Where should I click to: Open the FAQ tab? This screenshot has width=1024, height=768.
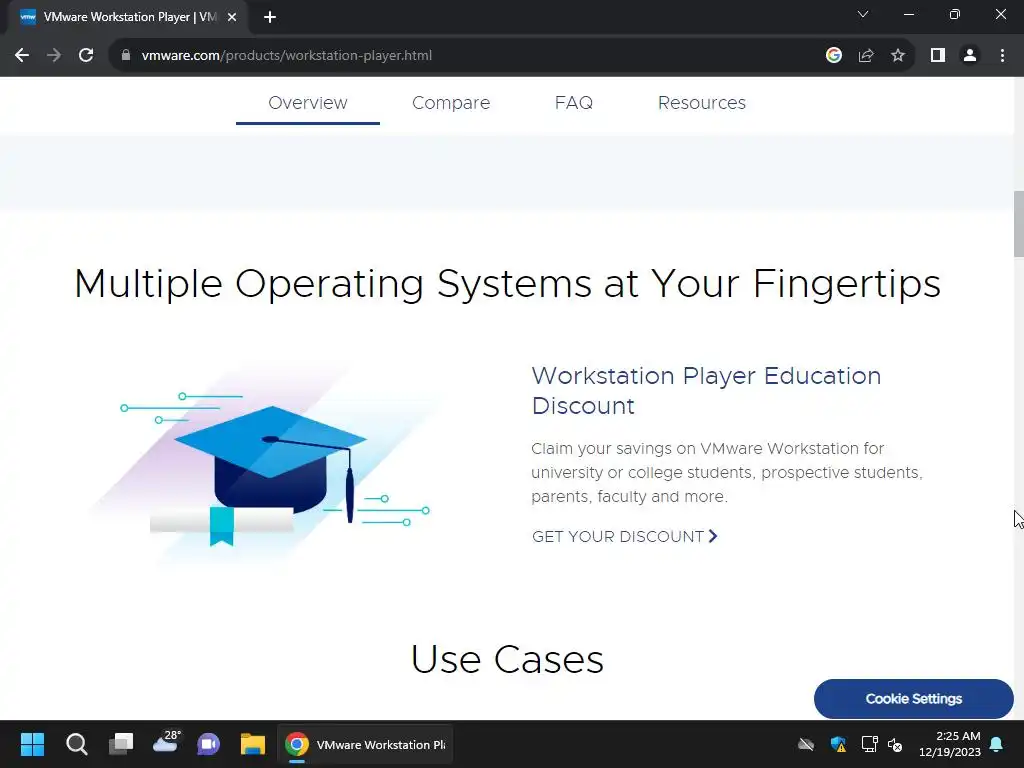click(x=573, y=103)
